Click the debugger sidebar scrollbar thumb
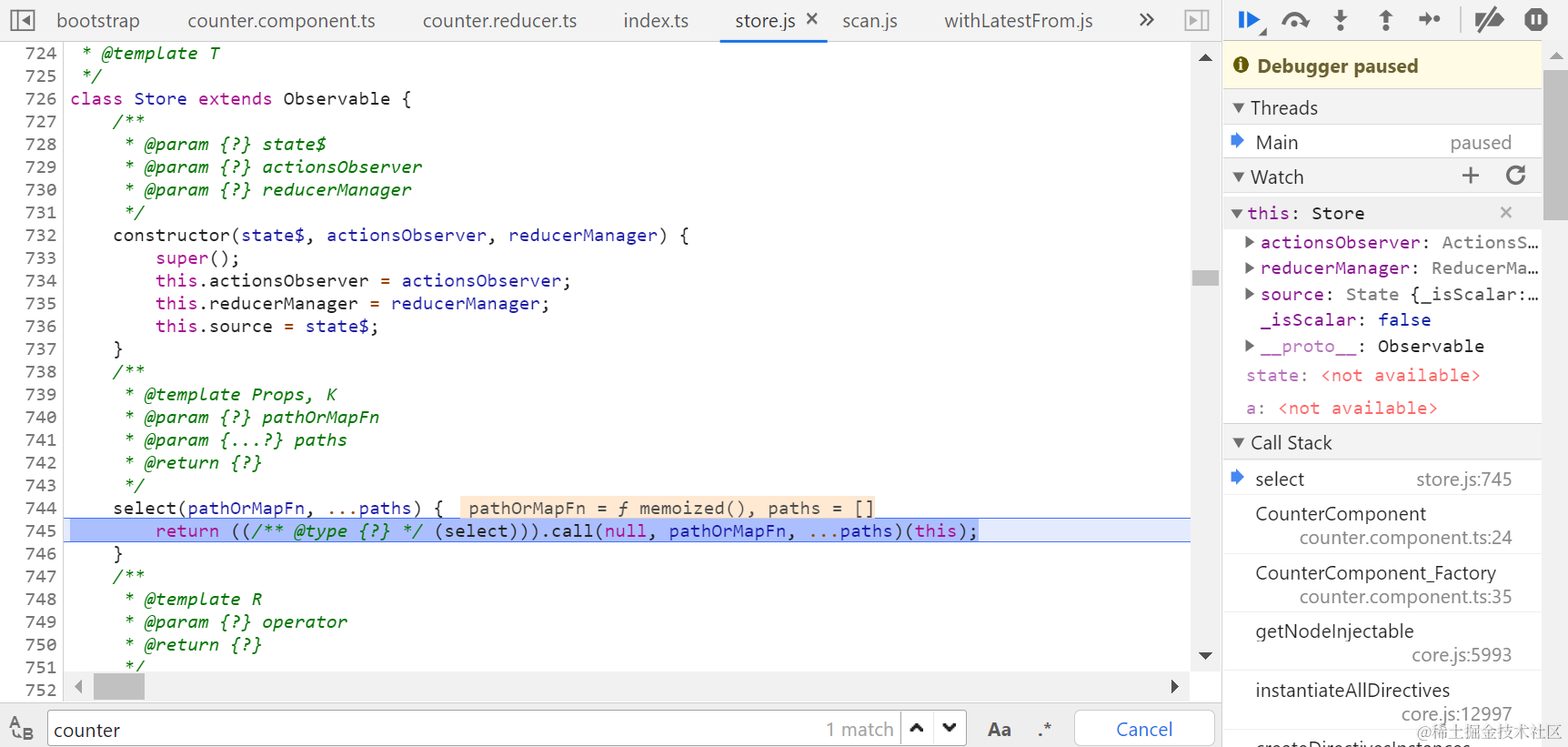The height and width of the screenshot is (747, 1568). (1555, 146)
